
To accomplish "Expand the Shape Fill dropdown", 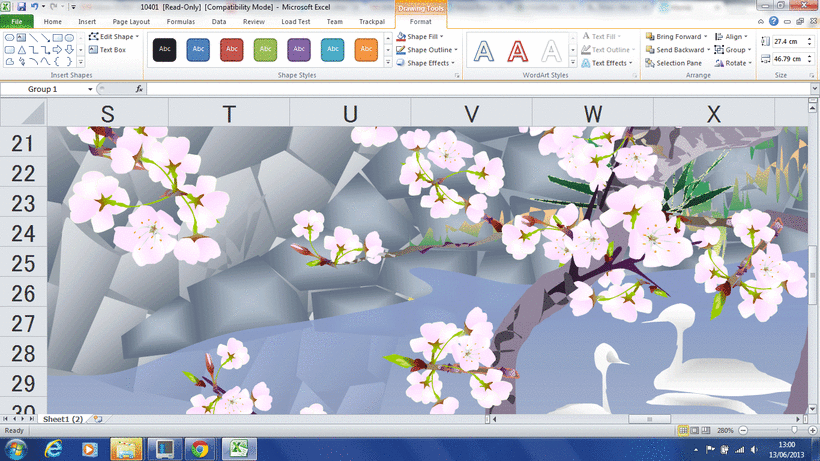I will click(x=456, y=36).
